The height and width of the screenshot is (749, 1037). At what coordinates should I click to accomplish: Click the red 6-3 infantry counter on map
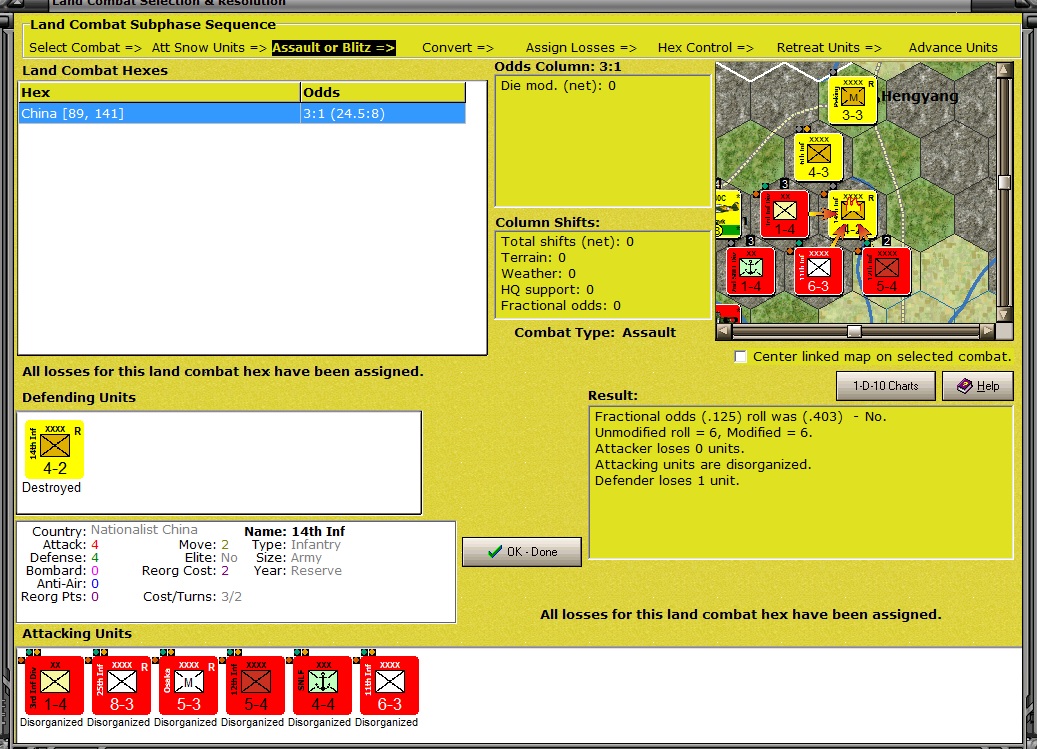[818, 272]
